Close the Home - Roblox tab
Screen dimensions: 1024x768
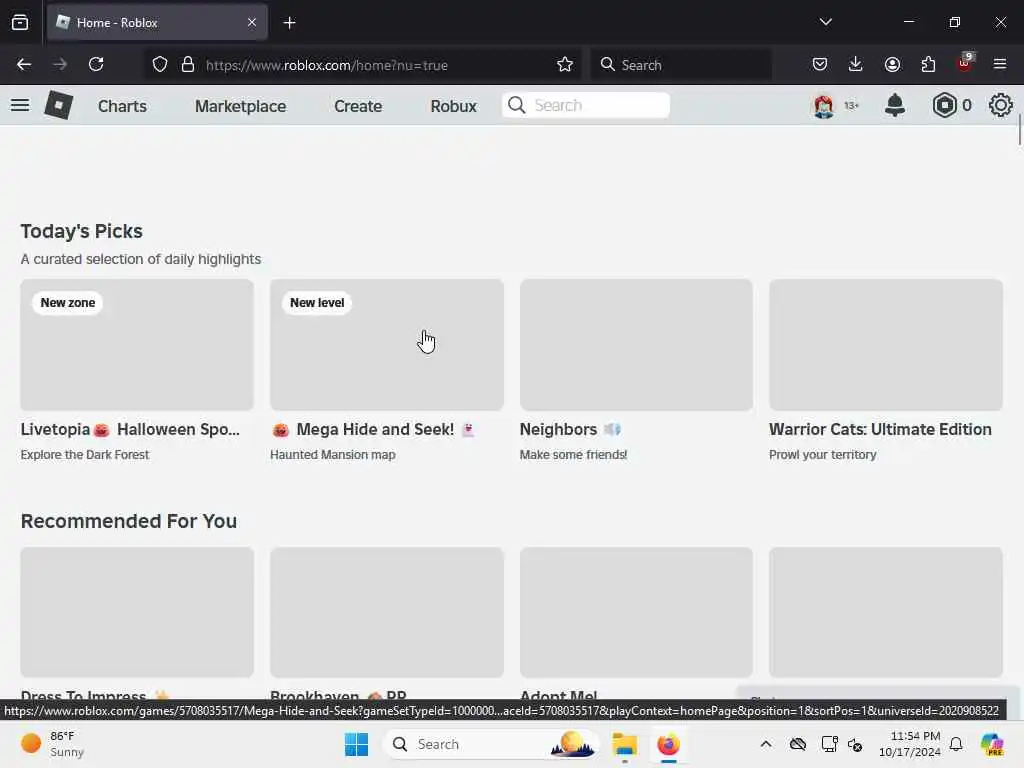click(252, 22)
